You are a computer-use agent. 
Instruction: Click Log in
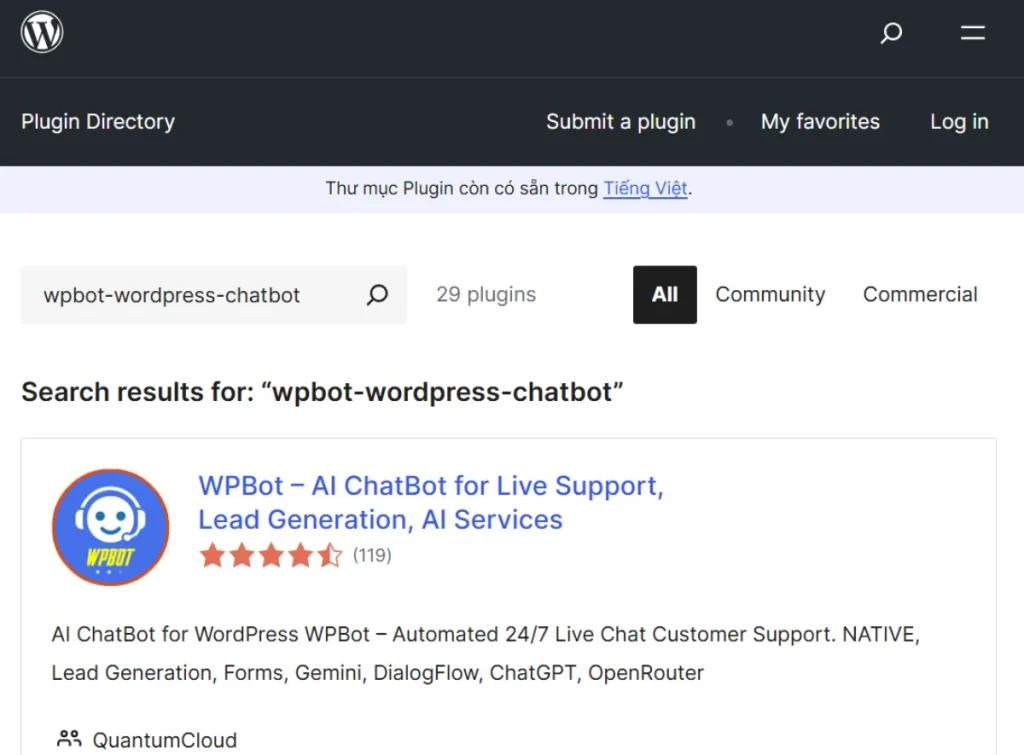pyautogui.click(x=959, y=121)
